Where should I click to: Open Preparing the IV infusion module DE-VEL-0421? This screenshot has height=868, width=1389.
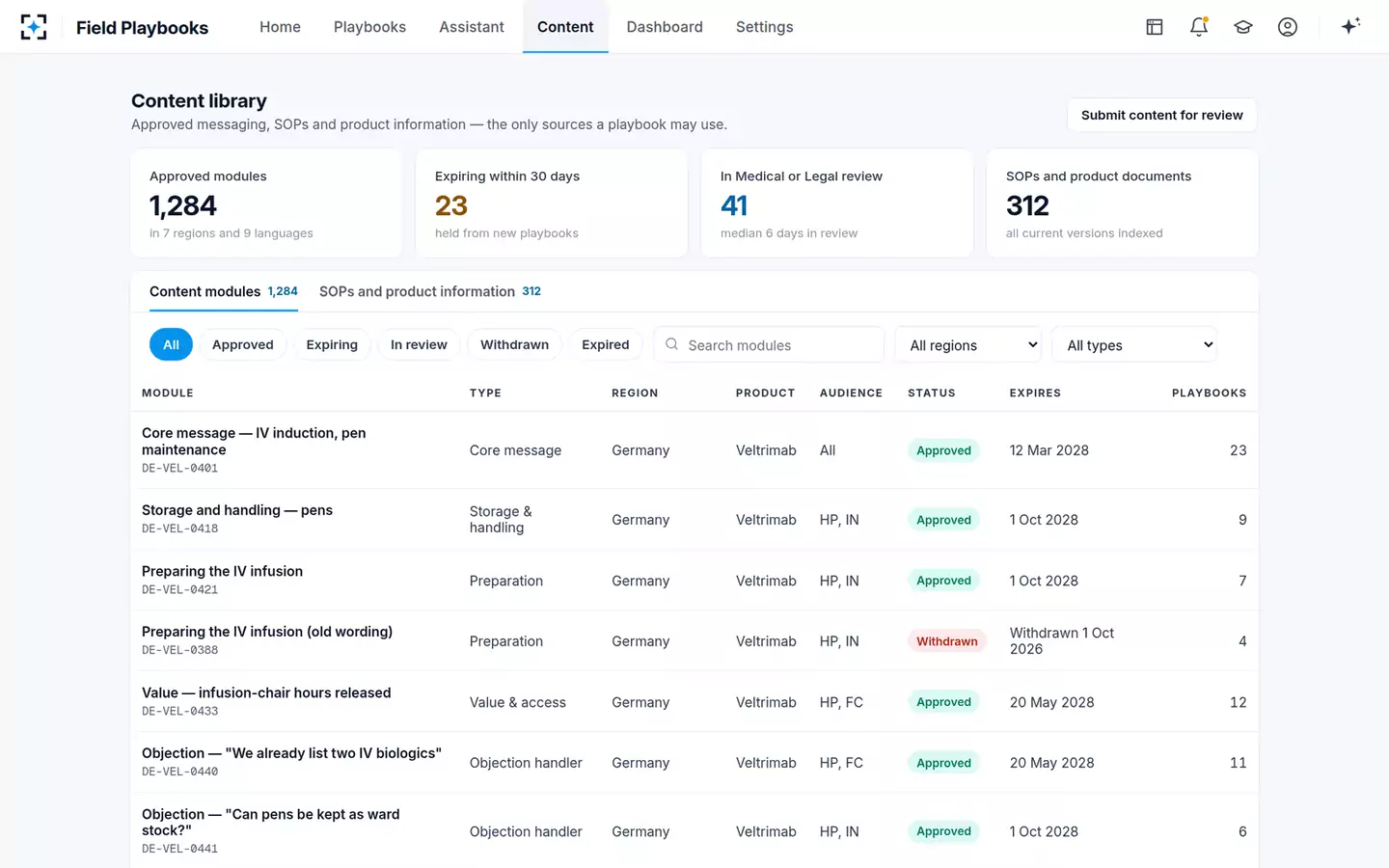pyautogui.click(x=222, y=571)
